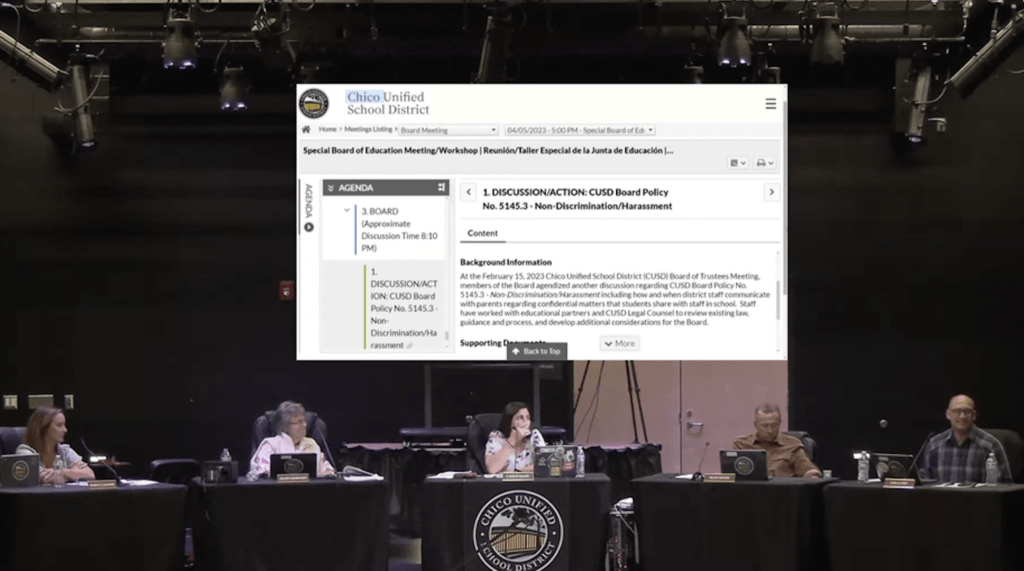
Task: Click the Home breadcrumb link
Action: click(327, 130)
